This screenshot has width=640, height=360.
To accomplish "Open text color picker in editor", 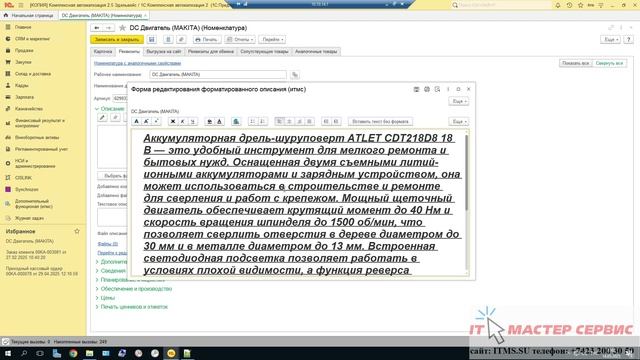I will click(x=219, y=122).
